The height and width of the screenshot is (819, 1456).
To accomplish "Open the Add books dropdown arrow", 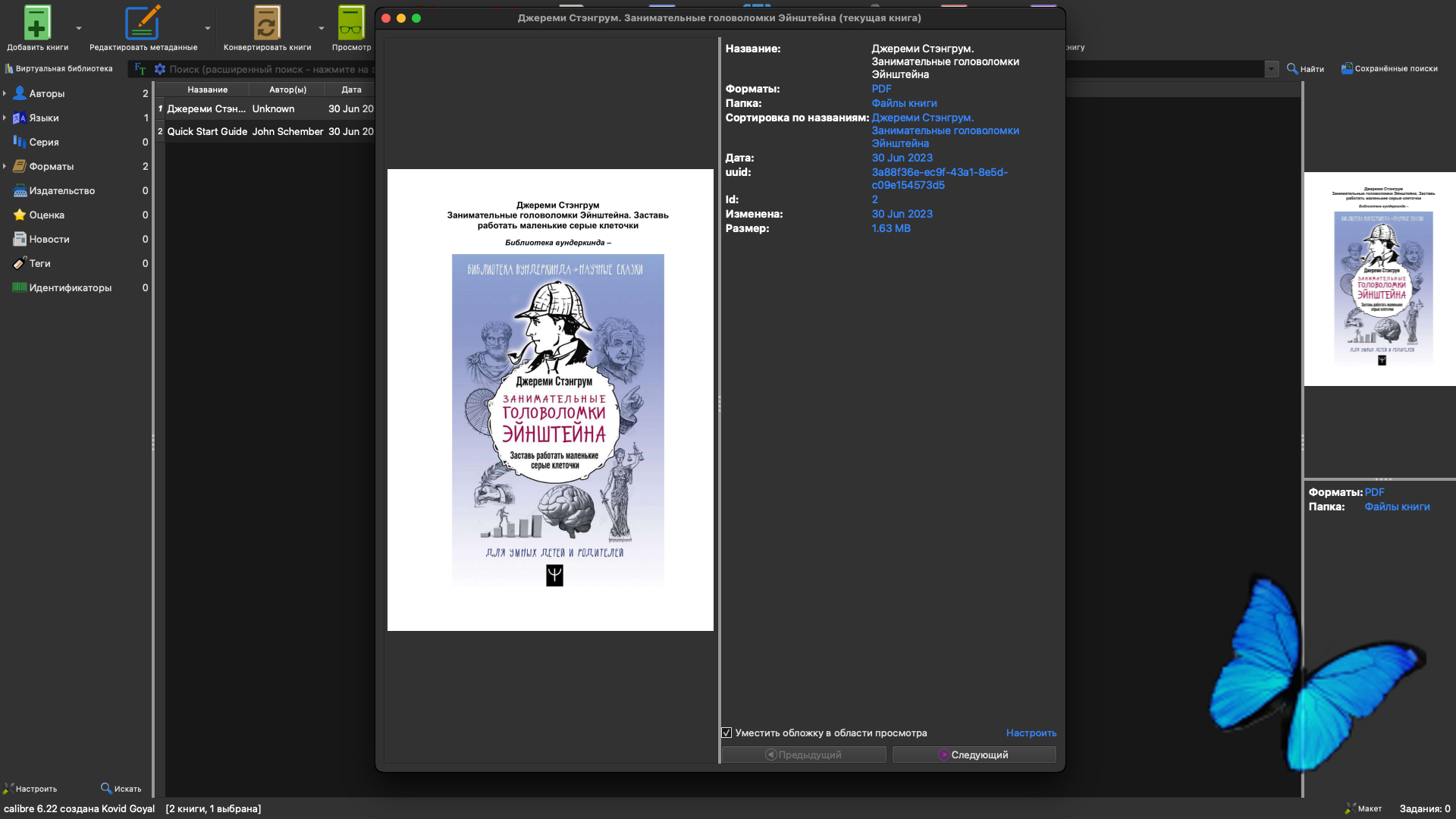I will [79, 29].
